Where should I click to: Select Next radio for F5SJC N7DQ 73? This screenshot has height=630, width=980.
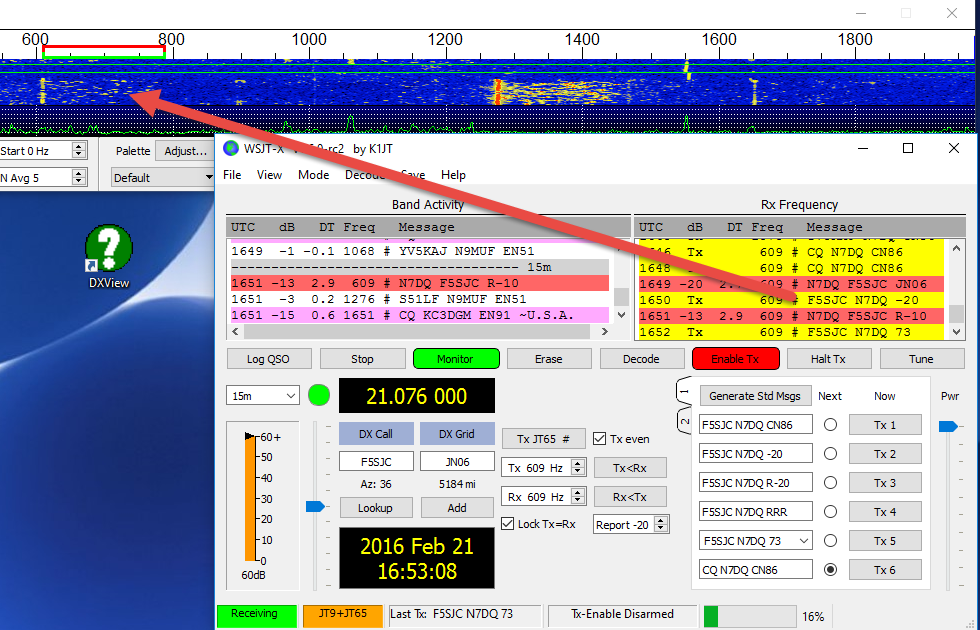click(x=830, y=541)
